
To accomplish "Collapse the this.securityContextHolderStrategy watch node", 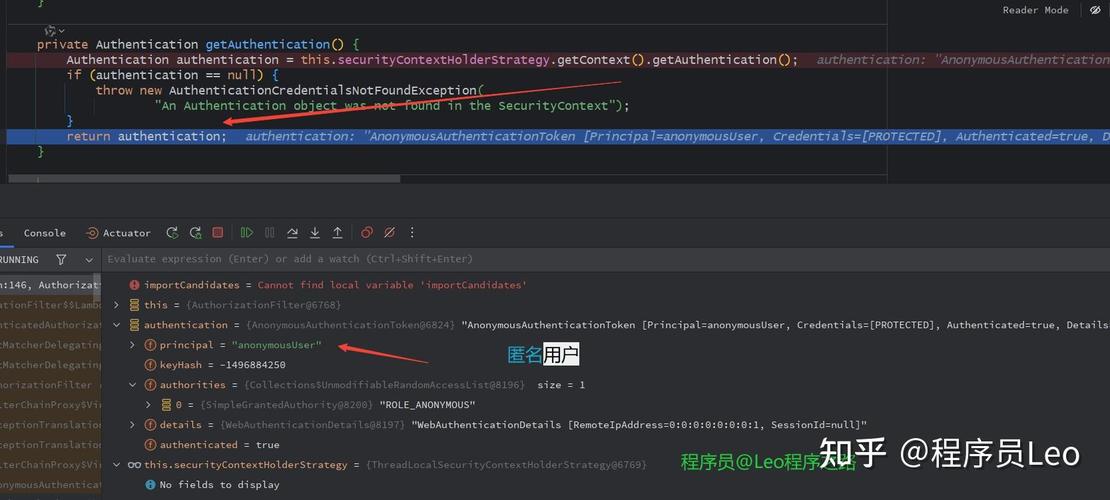I will [117, 465].
